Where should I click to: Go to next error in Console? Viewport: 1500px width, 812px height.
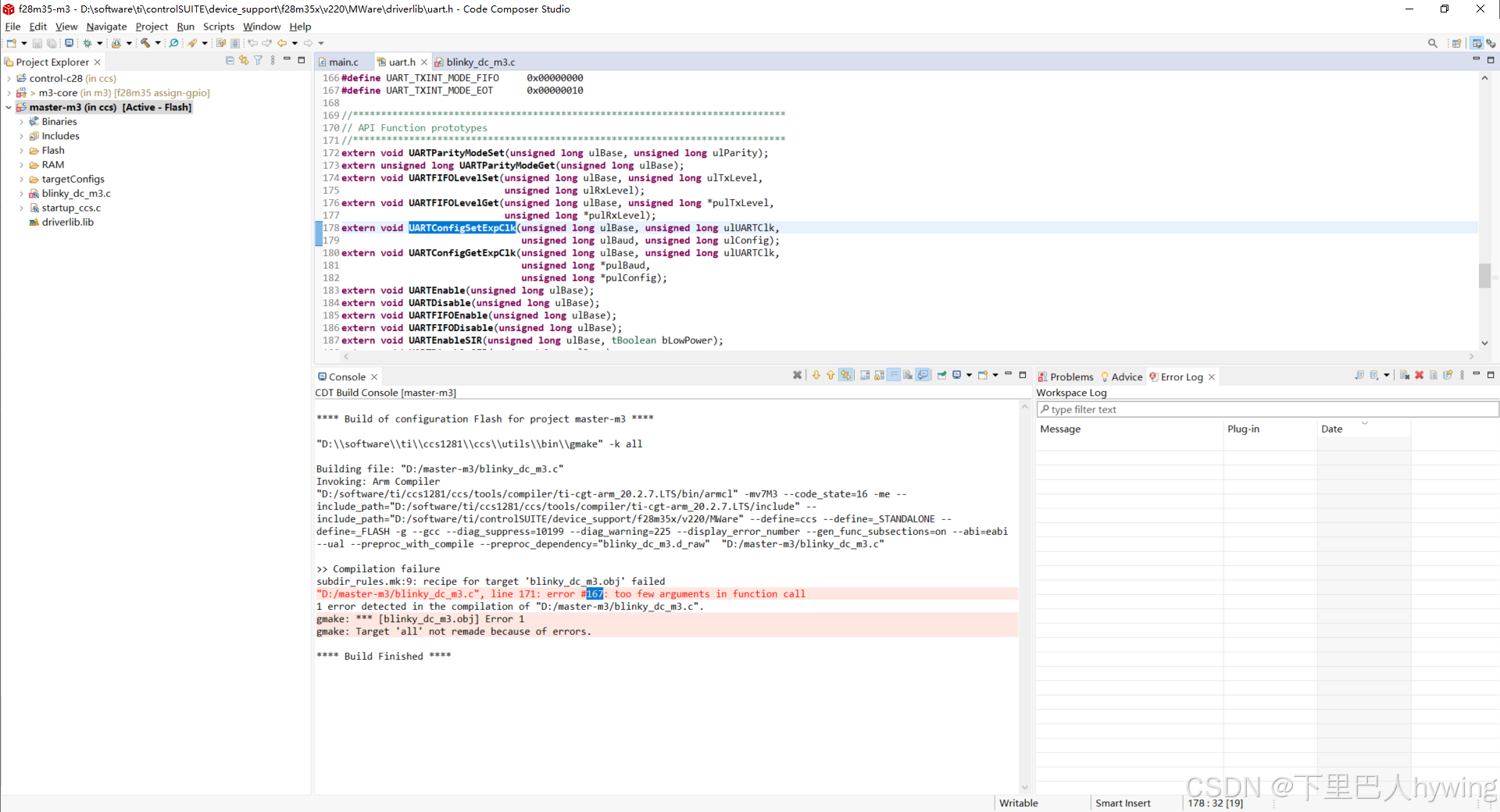(x=816, y=375)
